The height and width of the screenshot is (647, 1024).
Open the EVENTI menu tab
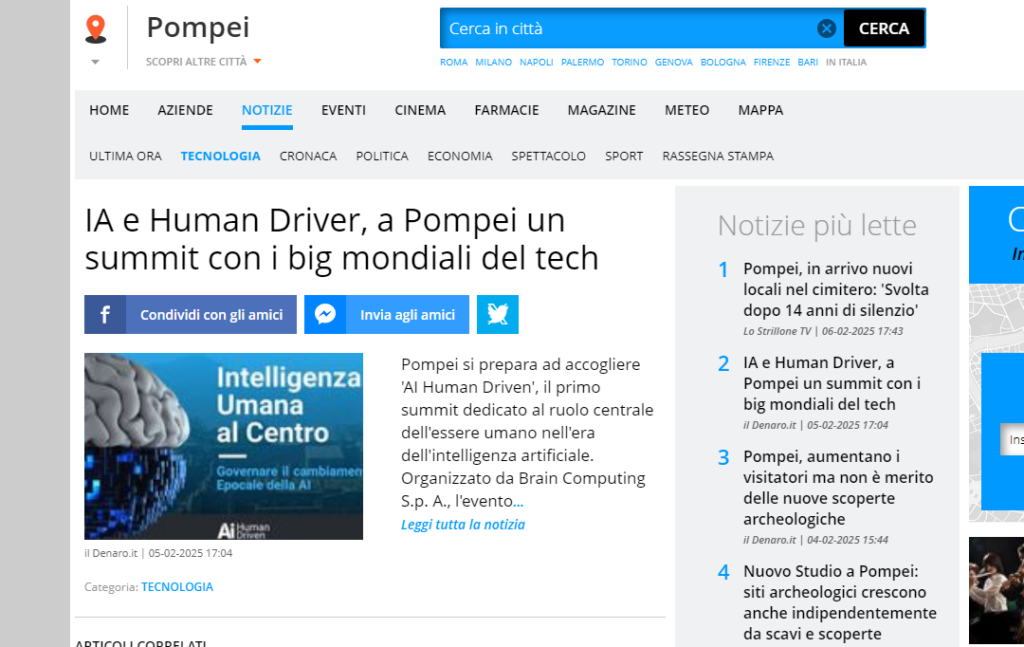343,110
